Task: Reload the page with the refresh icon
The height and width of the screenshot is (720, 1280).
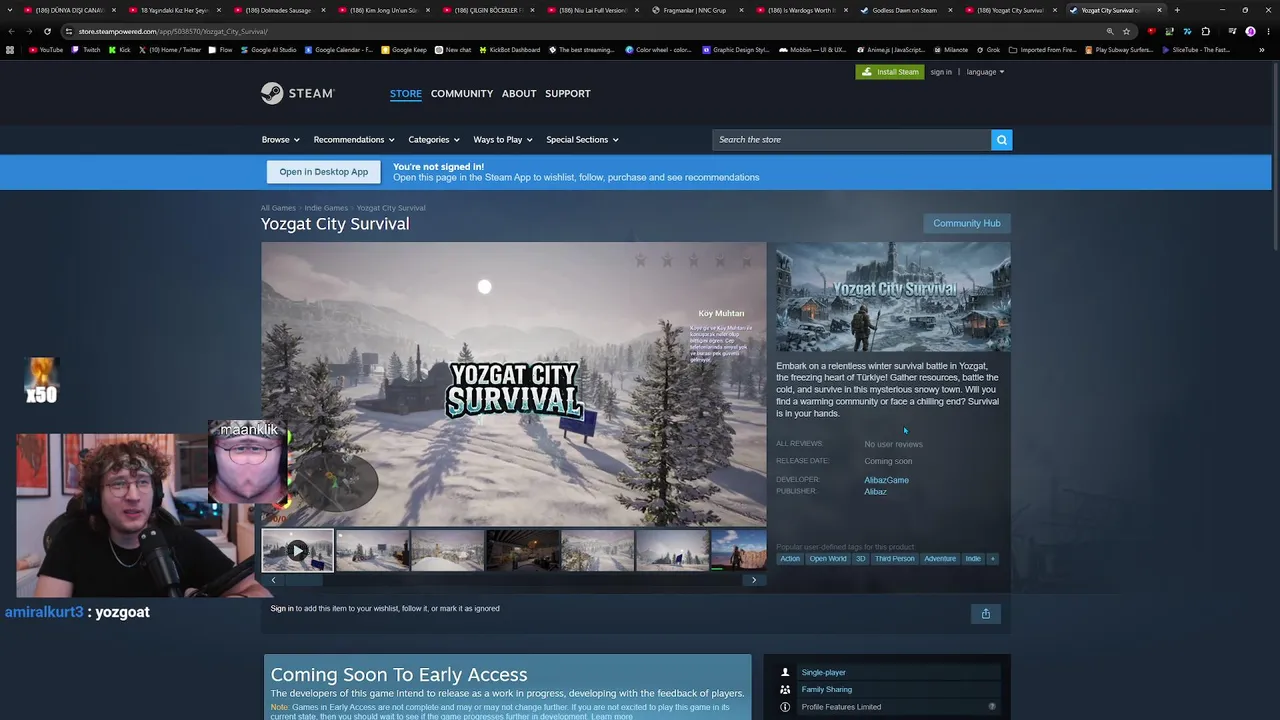Action: (x=47, y=31)
